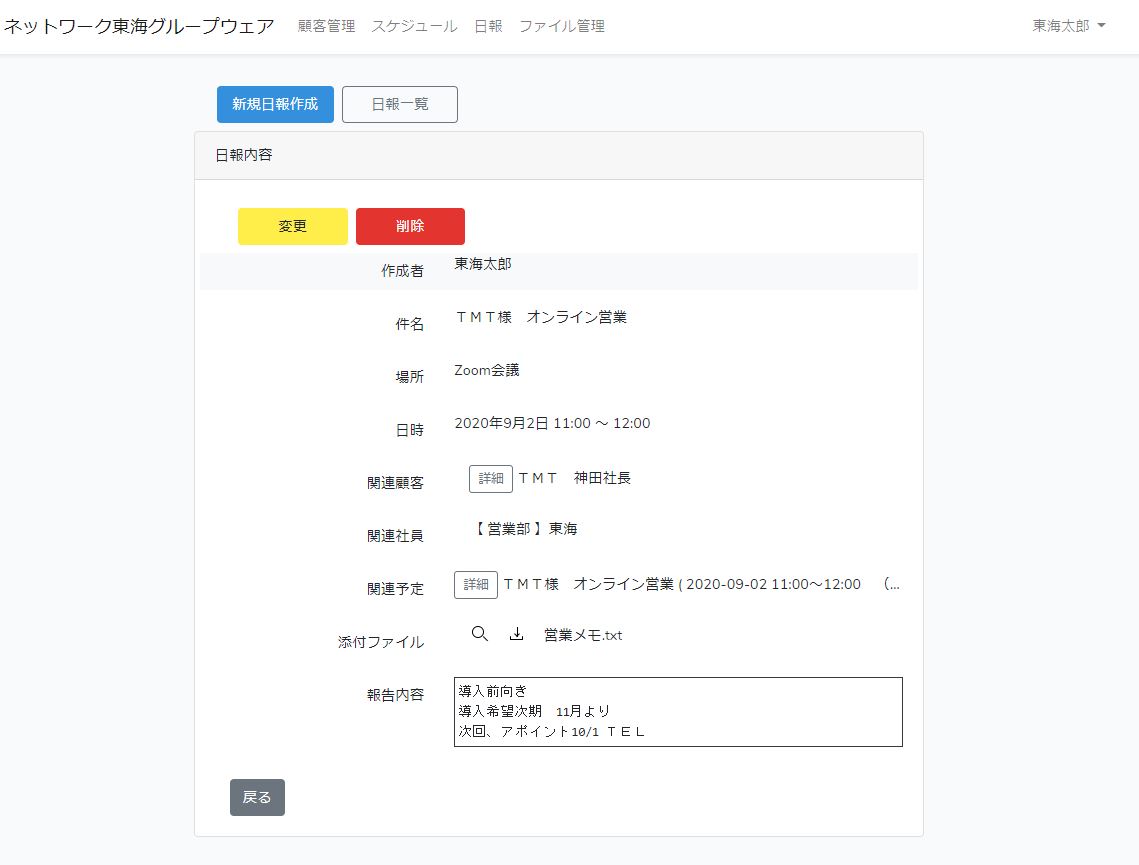Click the 日時 field label
Viewport: 1139px width, 865px height.
pos(410,430)
